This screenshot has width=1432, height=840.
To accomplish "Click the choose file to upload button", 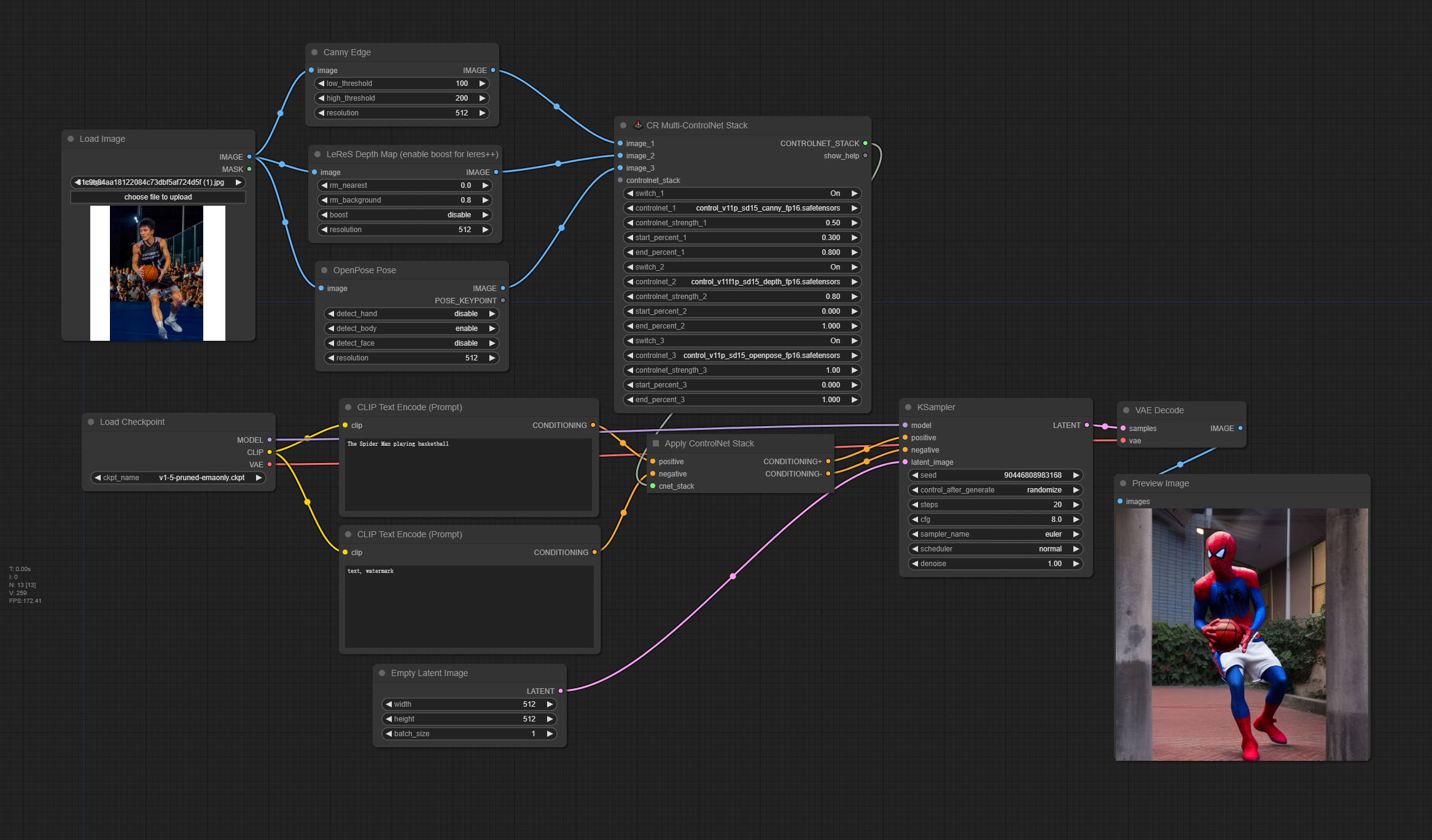I will click(x=158, y=197).
